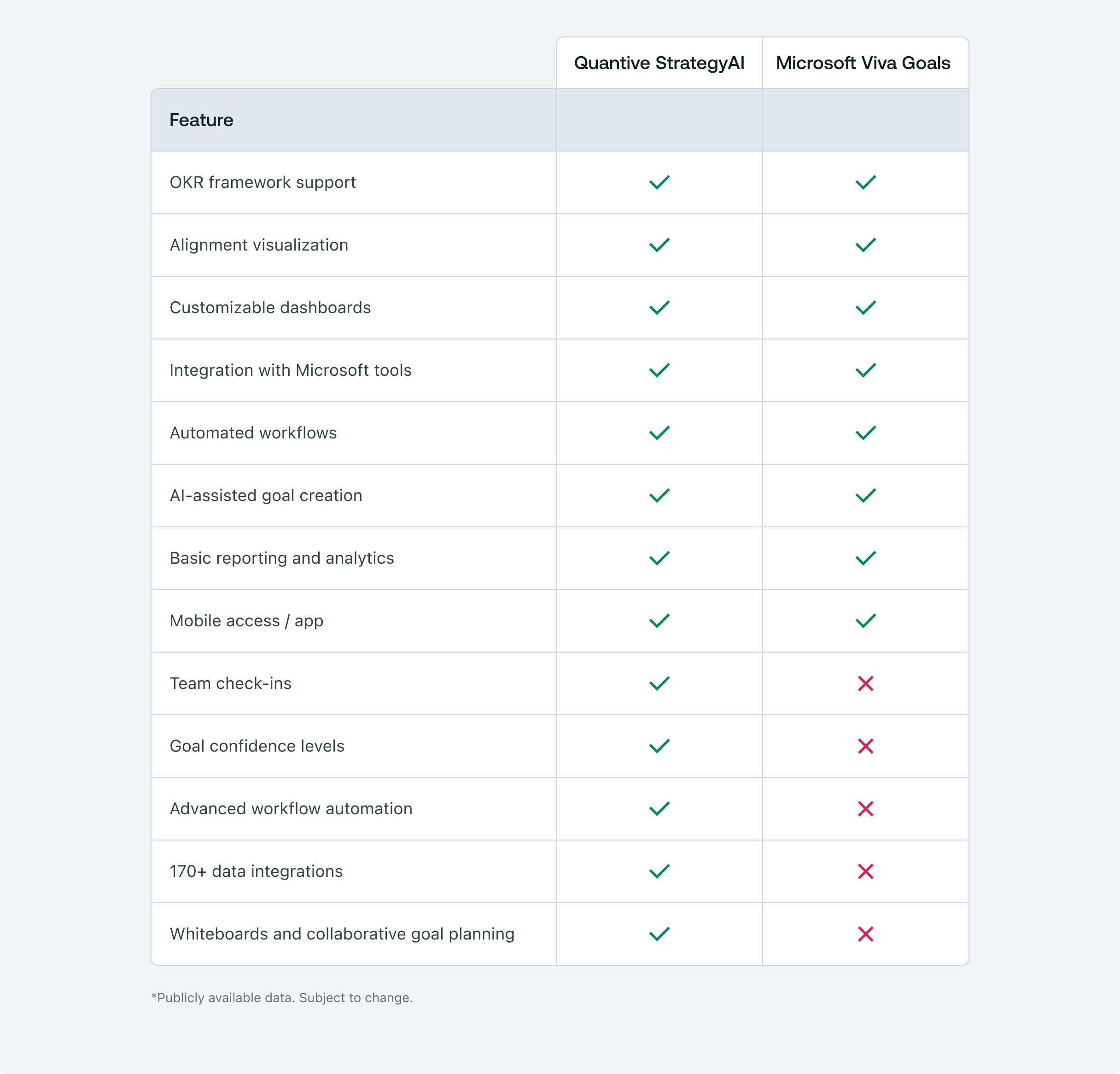
Task: Click the Publicly available data footnote
Action: coord(282,998)
